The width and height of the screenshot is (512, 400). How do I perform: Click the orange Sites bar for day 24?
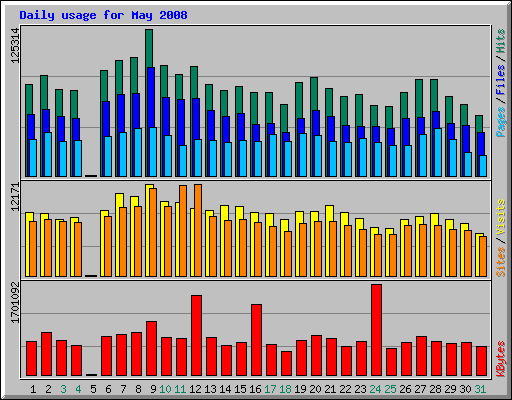click(378, 255)
